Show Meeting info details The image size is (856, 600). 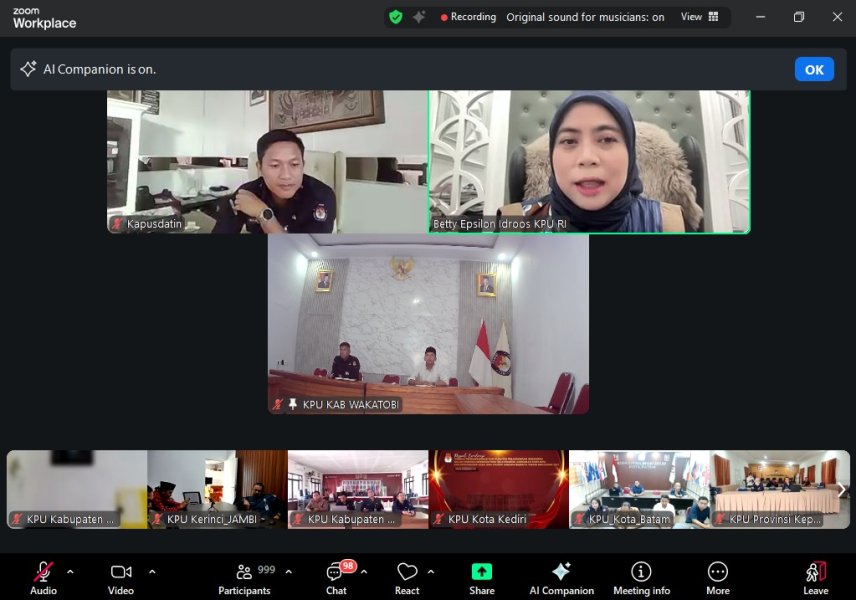point(641,577)
